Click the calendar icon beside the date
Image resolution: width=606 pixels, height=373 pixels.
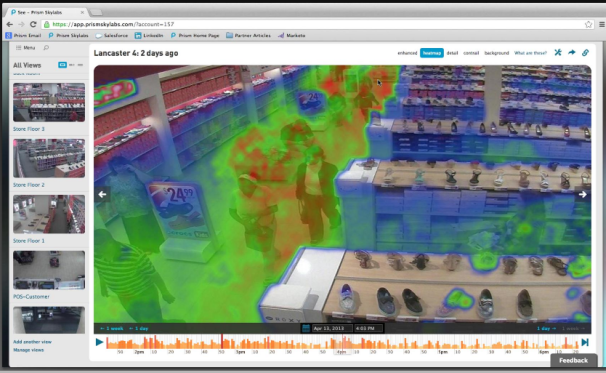(306, 328)
